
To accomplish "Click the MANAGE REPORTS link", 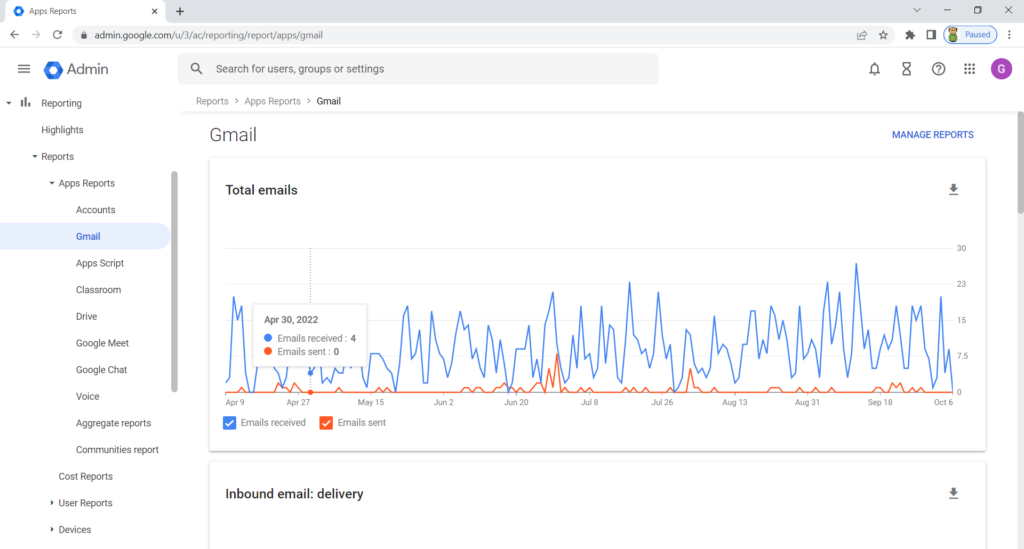I will coord(933,134).
